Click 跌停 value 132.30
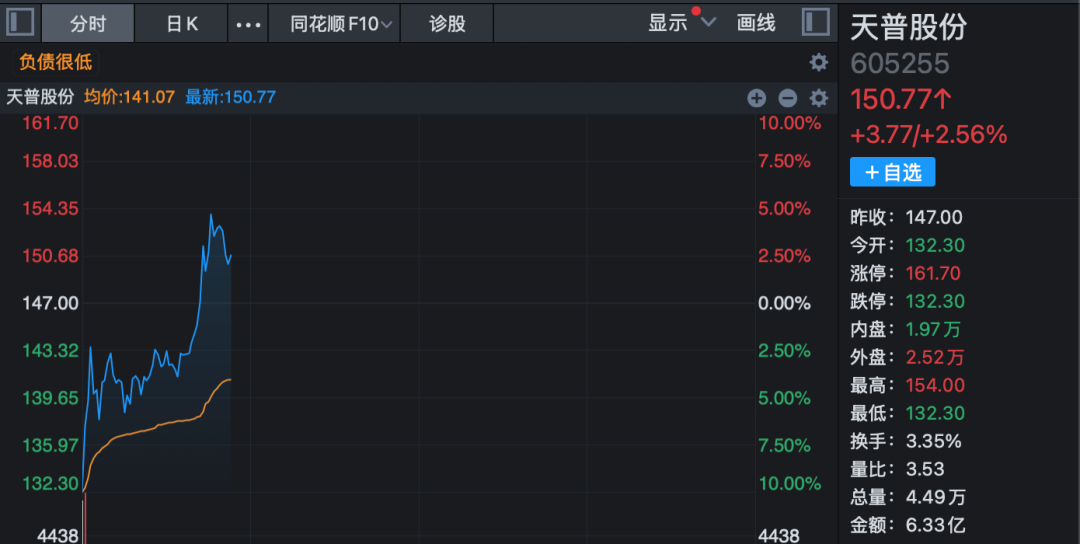 pyautogui.click(x=935, y=302)
